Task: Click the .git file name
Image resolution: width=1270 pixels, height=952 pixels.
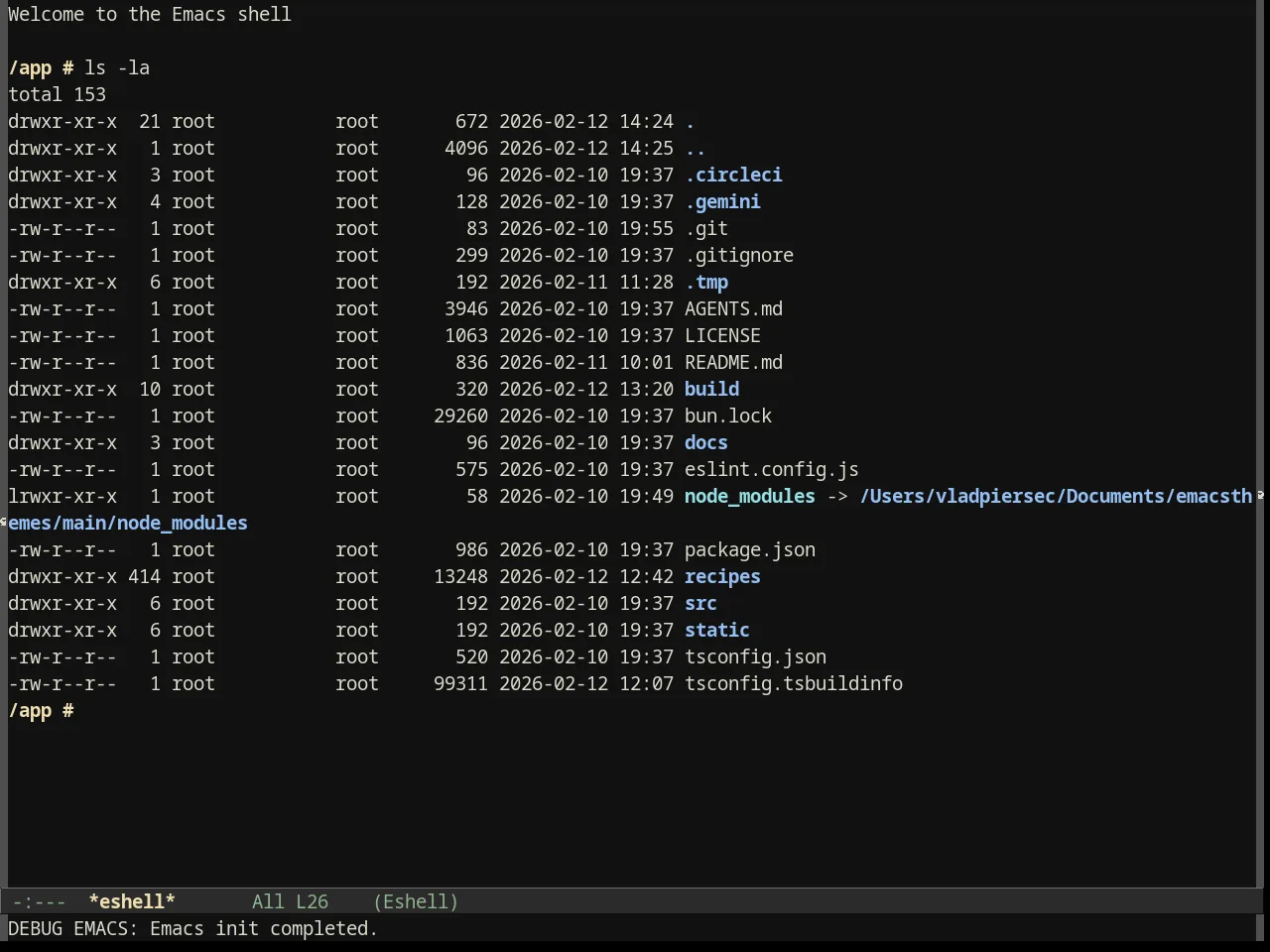Action: point(706,228)
